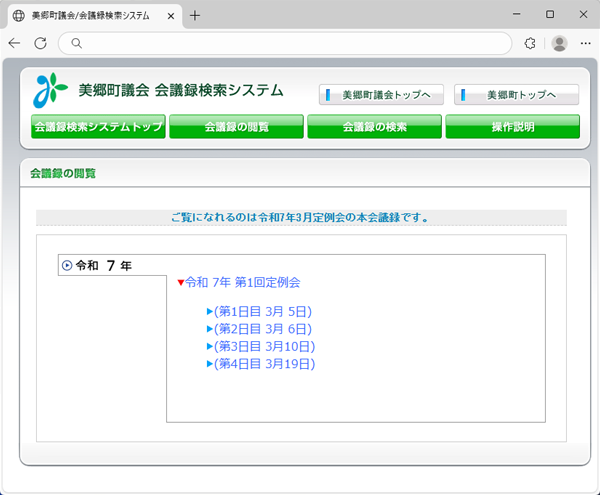Click the notice ご覧になれるのは令和7年3月定例会
This screenshot has height=495, width=600.
tap(300, 217)
